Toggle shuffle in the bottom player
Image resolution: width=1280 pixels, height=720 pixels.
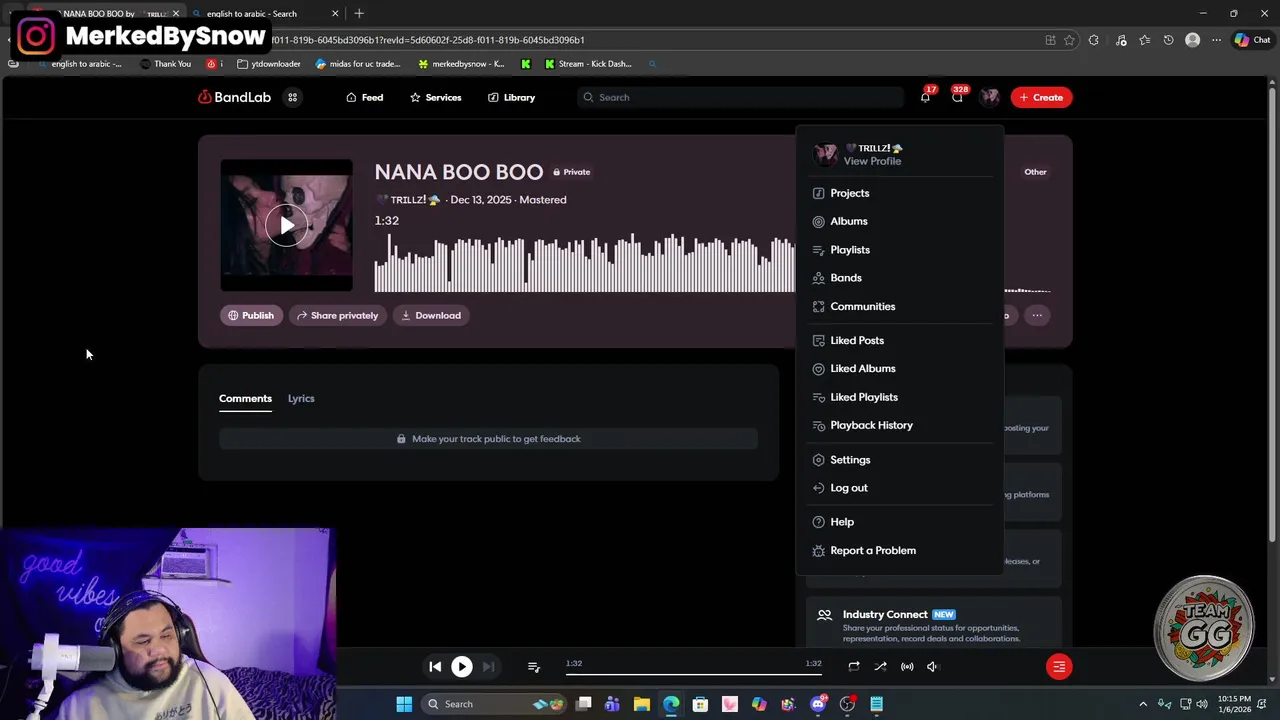point(880,666)
